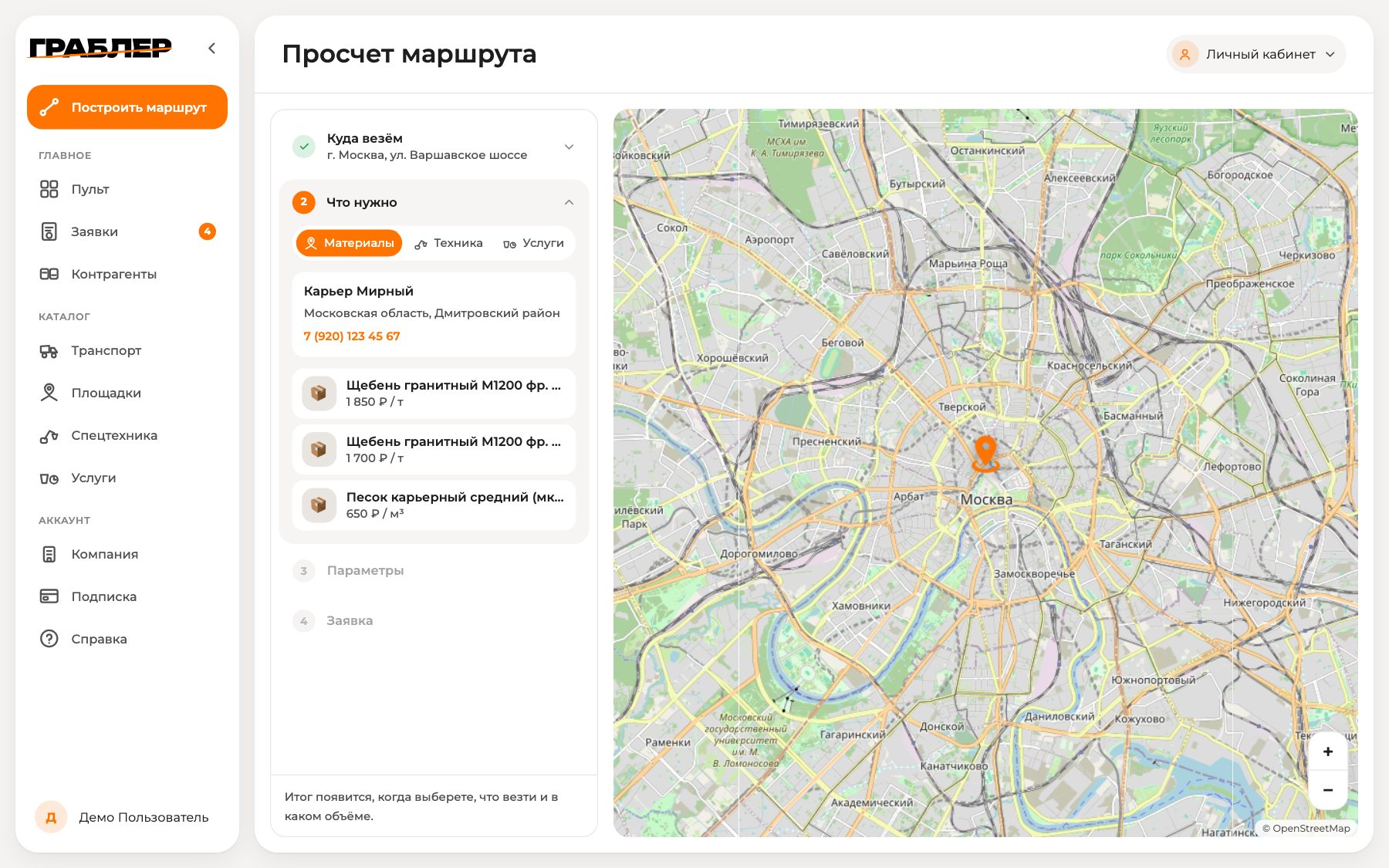Collapse the sidebar with the left chevron

(211, 48)
